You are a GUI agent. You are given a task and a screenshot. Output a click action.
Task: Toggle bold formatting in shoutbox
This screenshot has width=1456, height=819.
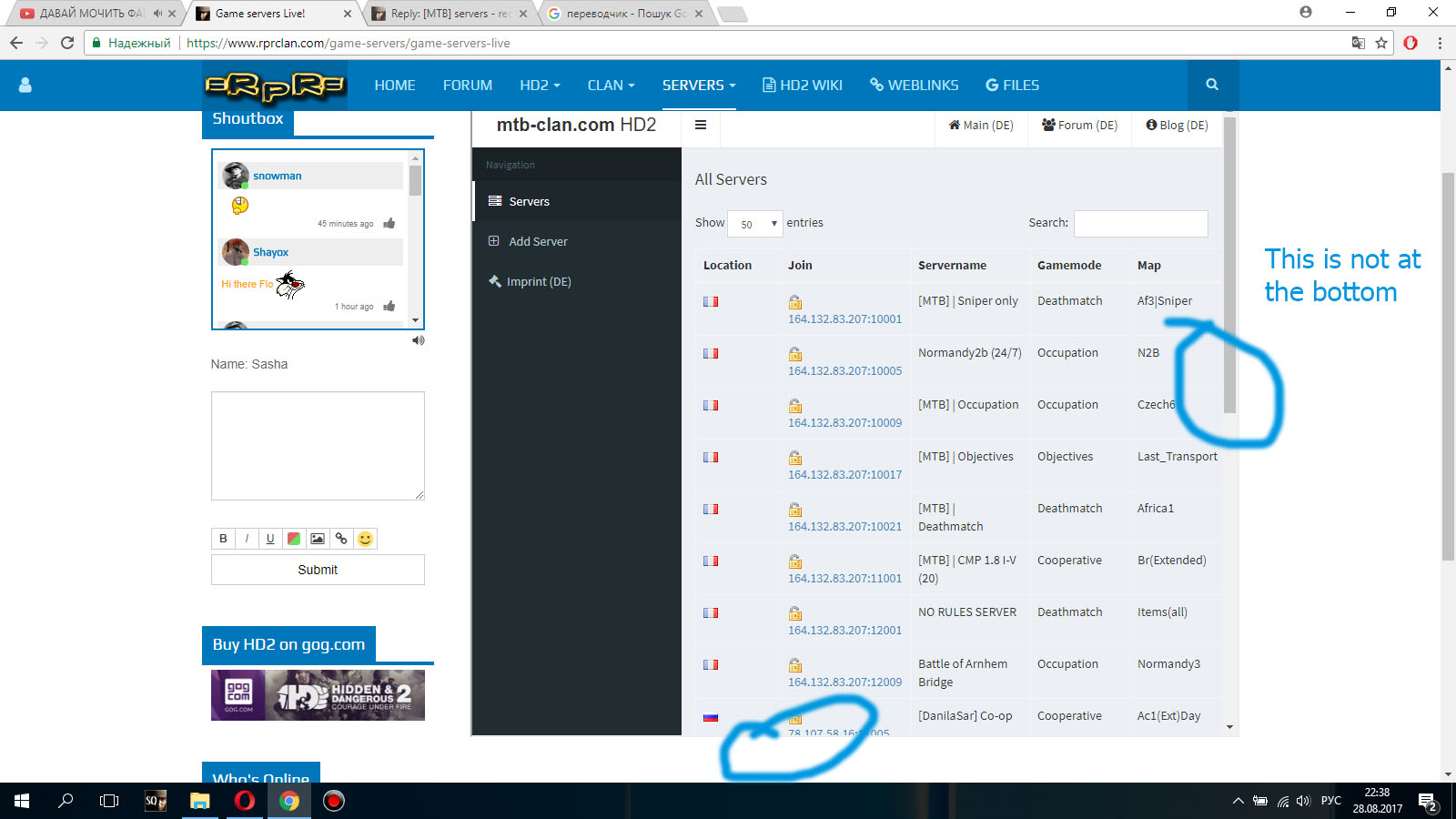point(223,539)
